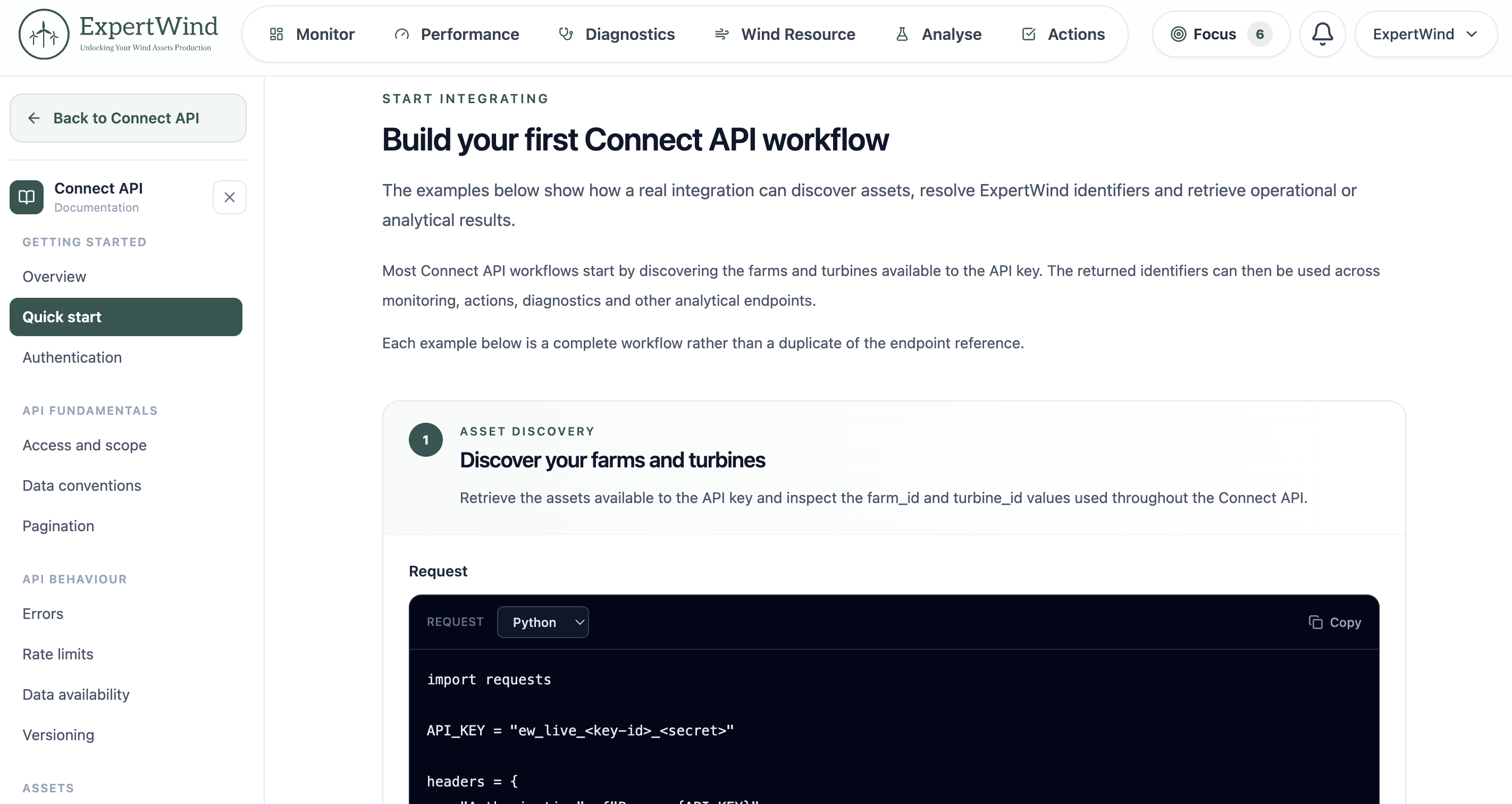1512x804 pixels.
Task: Open the notifications bell icon
Action: tap(1322, 34)
